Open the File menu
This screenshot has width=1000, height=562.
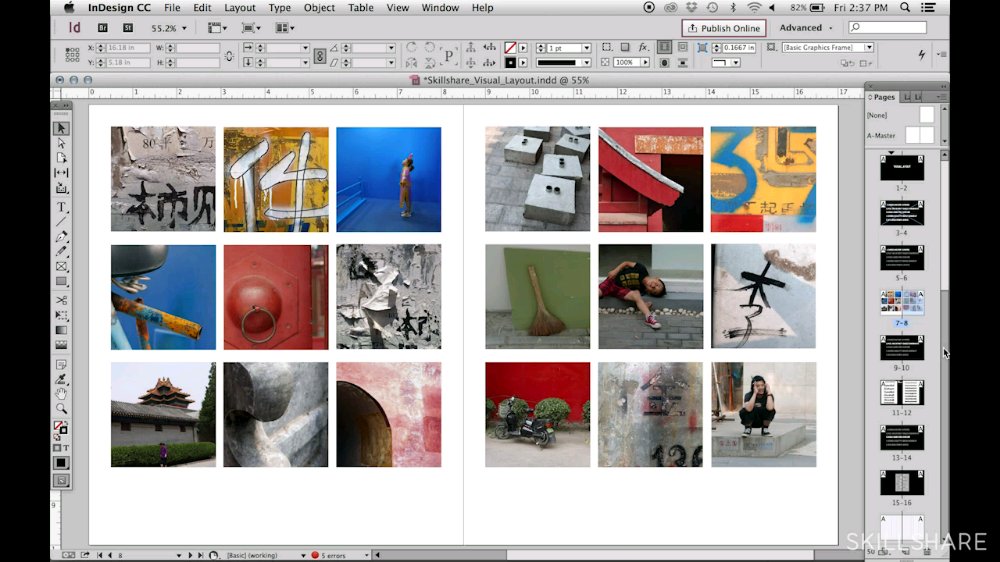172,8
